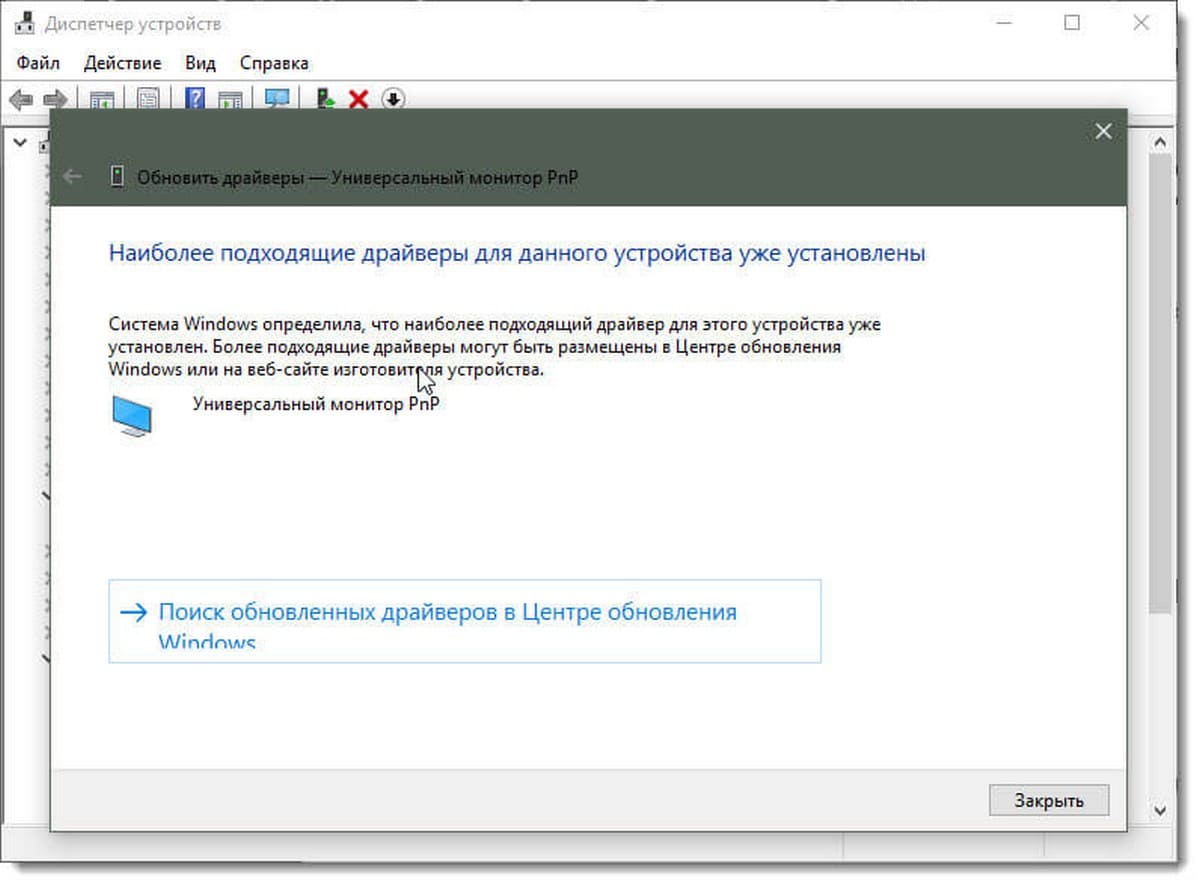The height and width of the screenshot is (885, 1200).
Task: Click the action pane toolbar icon
Action: (x=230, y=98)
